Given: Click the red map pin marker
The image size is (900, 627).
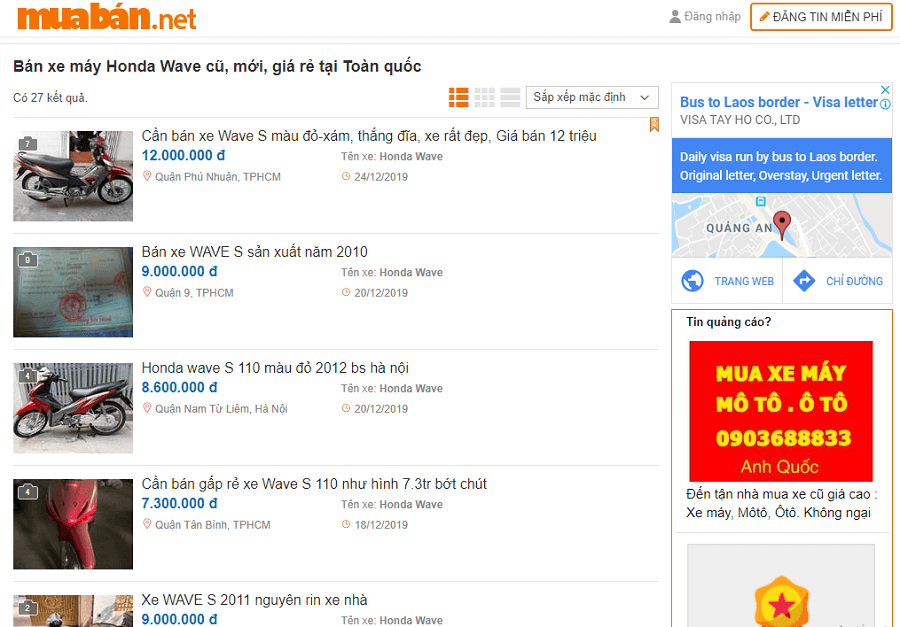Looking at the screenshot, I should [x=782, y=225].
